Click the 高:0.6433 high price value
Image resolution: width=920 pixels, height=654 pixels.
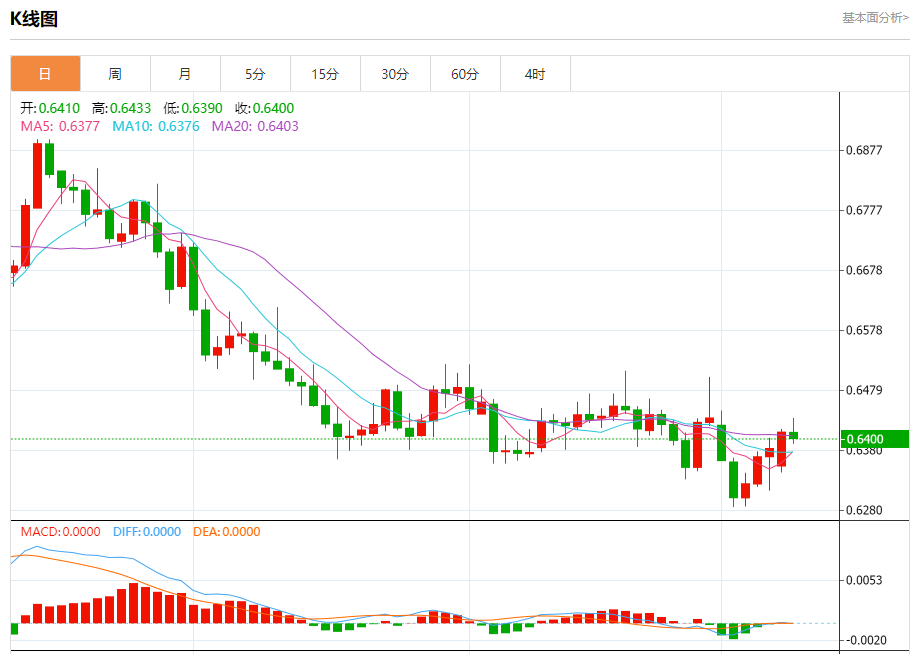point(121,108)
